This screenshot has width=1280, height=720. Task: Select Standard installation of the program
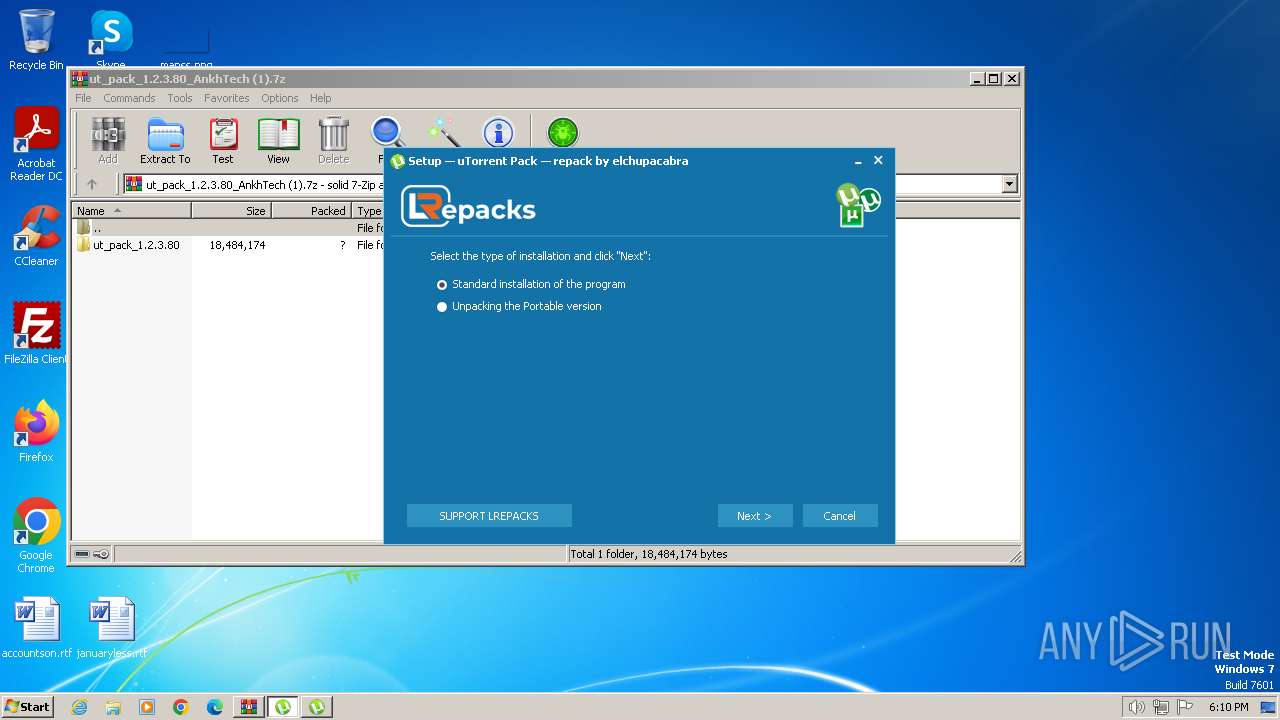coord(531,284)
